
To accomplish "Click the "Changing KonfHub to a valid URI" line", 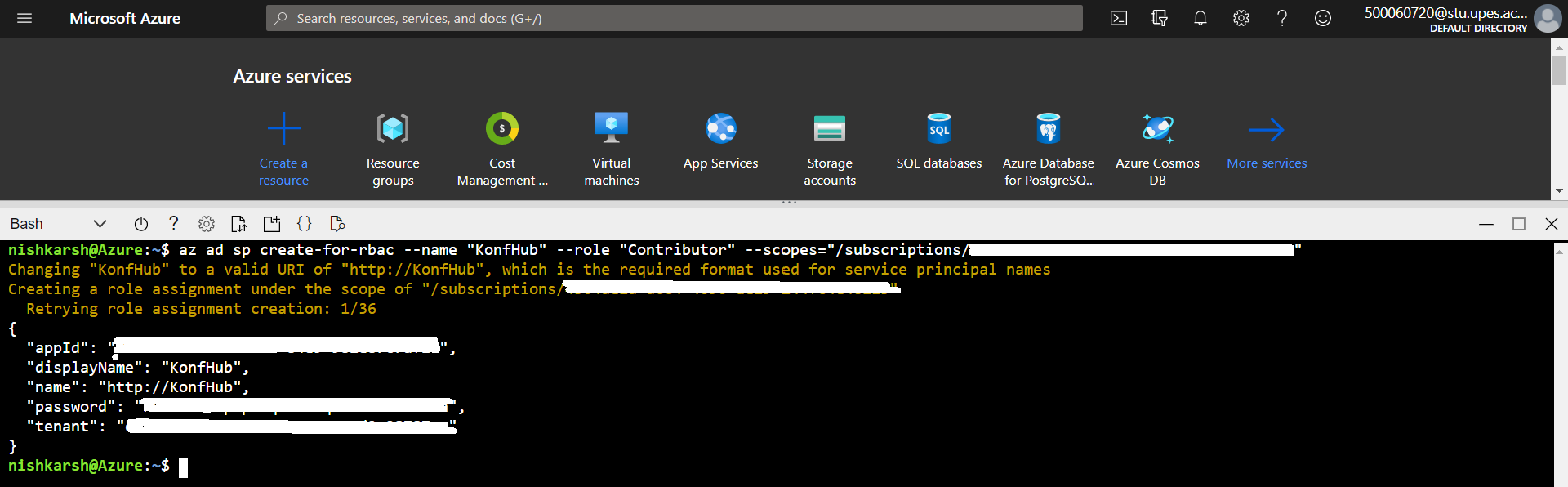I will point(529,270).
